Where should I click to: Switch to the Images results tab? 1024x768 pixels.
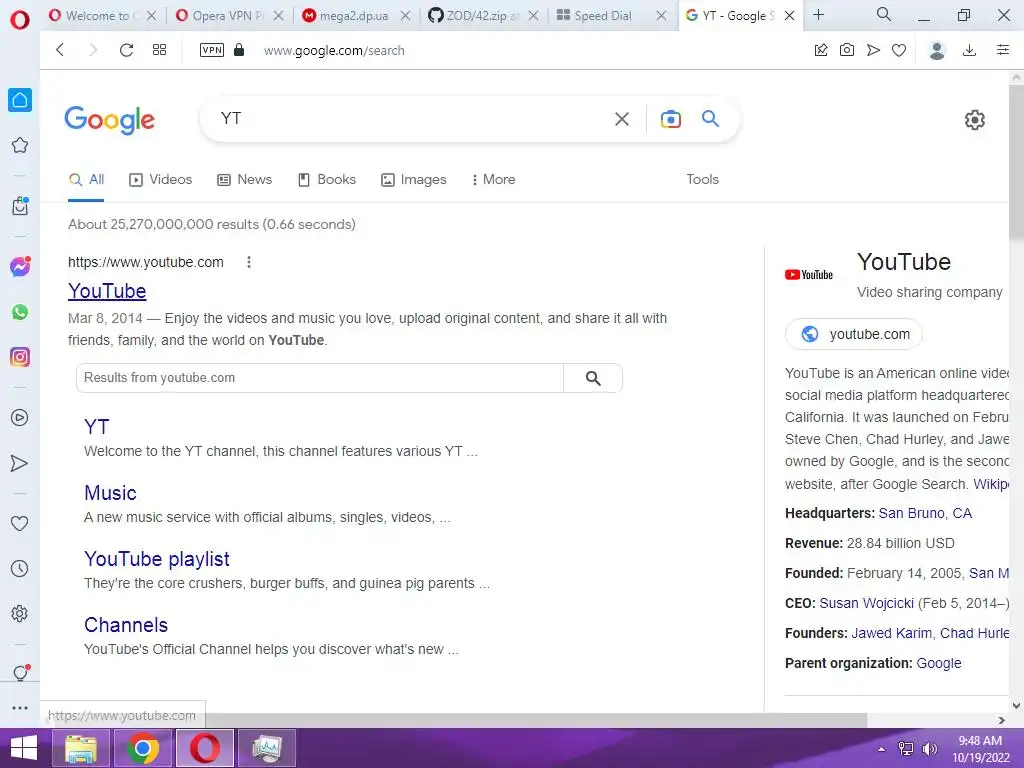tap(413, 180)
